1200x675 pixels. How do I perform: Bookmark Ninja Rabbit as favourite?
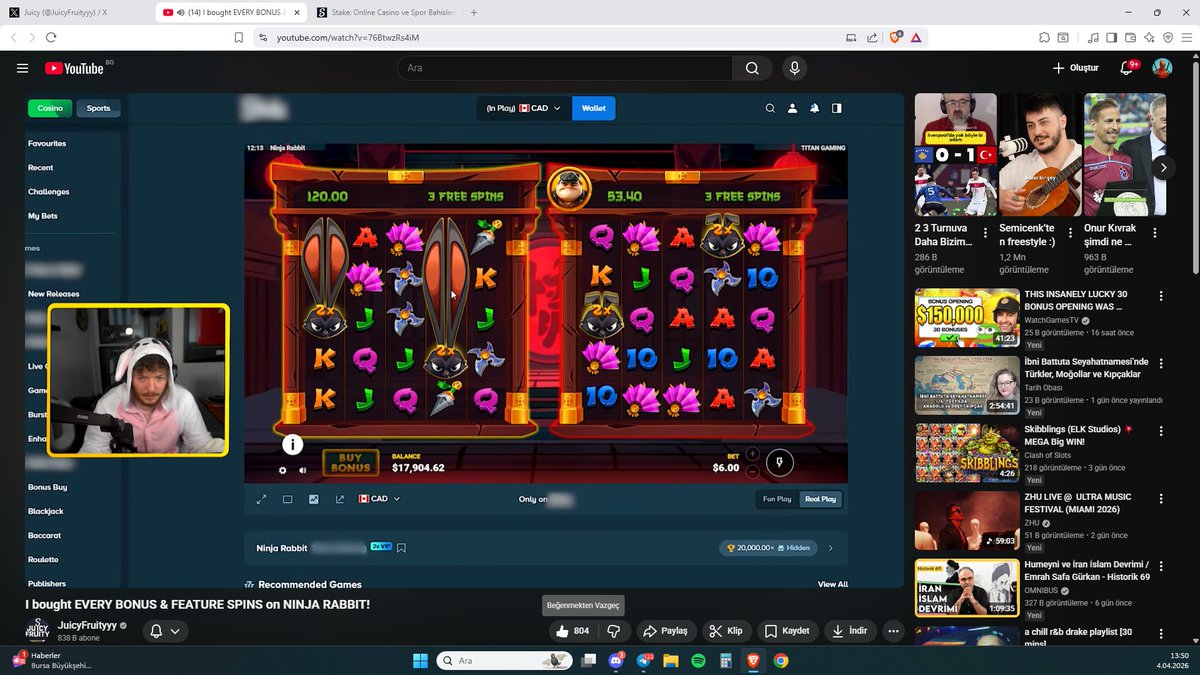coord(401,548)
